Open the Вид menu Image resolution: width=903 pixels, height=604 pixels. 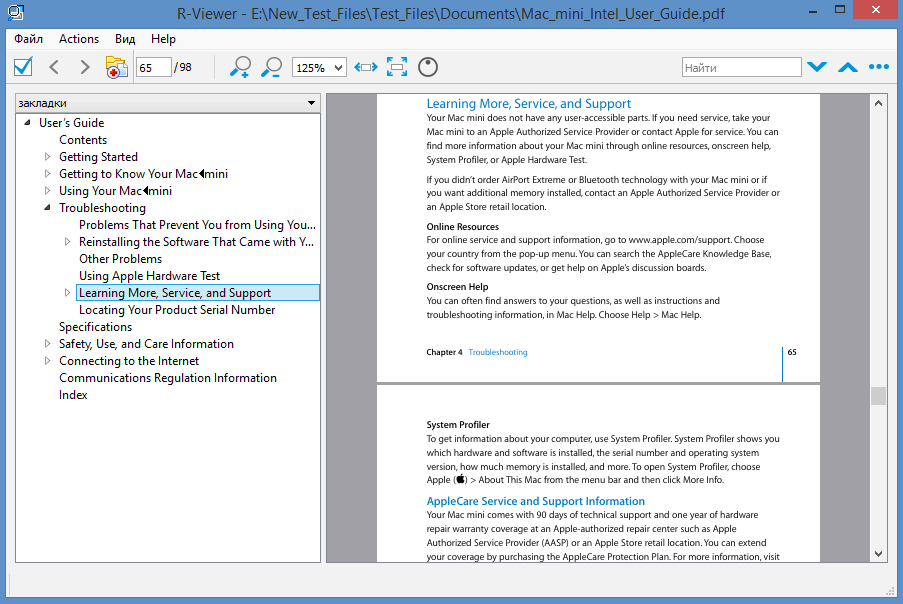point(125,39)
